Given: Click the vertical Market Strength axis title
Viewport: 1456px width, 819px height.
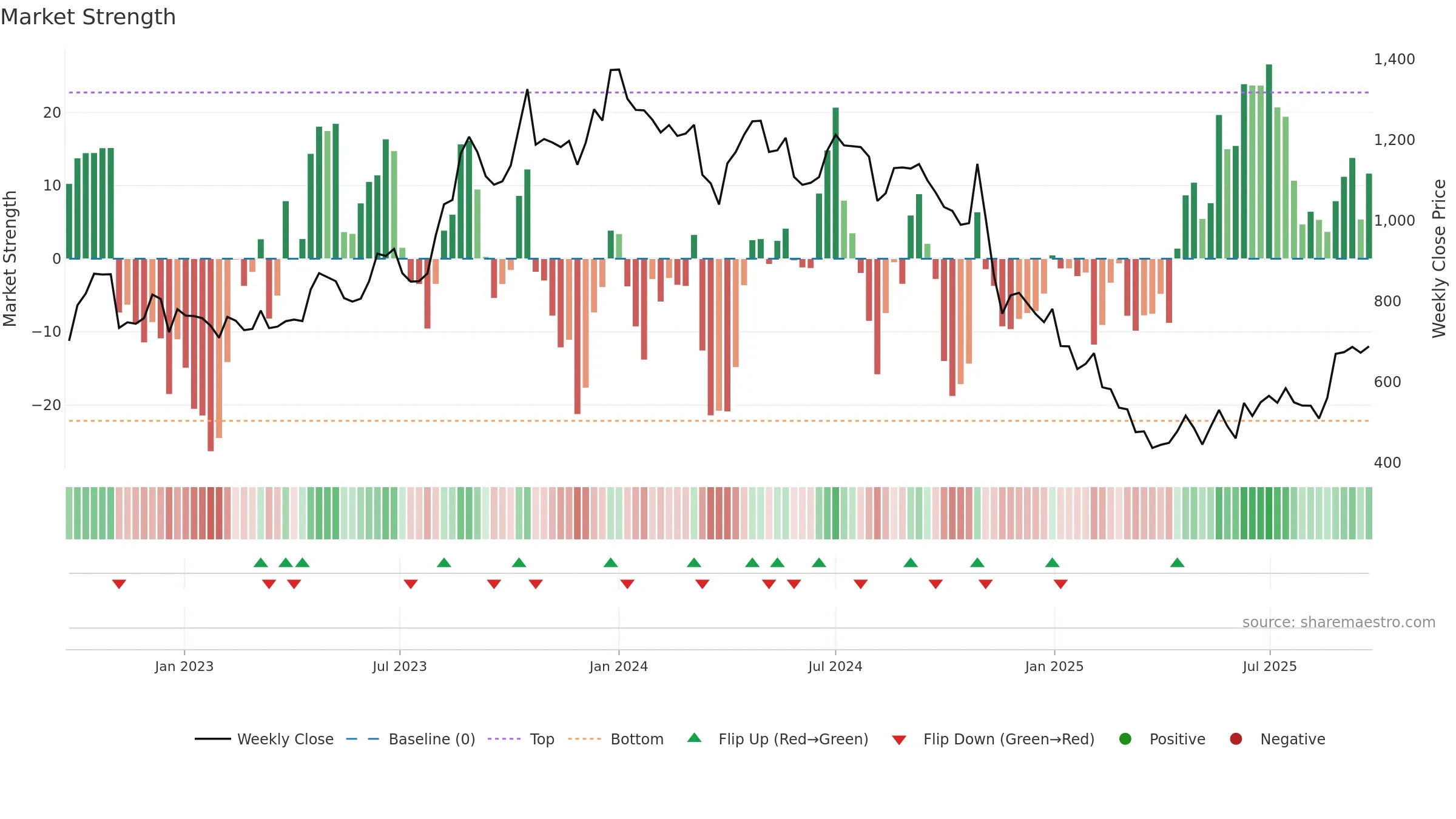Looking at the screenshot, I should click(10, 258).
